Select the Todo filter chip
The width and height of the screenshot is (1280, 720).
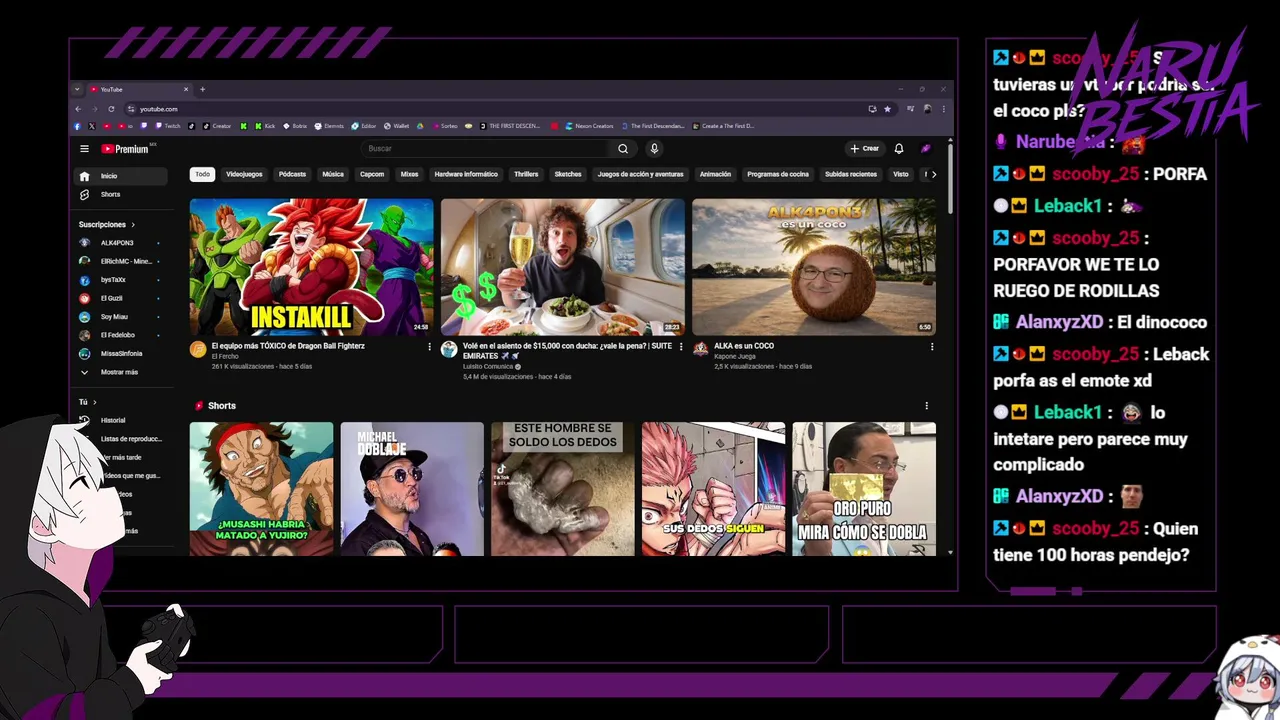click(x=203, y=174)
